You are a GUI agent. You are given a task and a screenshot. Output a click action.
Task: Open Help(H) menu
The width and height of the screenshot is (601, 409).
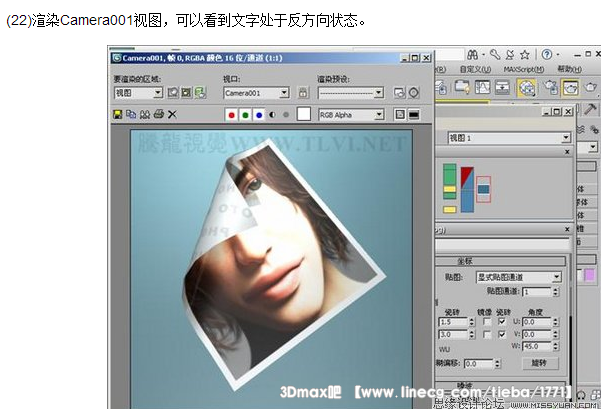coord(569,69)
